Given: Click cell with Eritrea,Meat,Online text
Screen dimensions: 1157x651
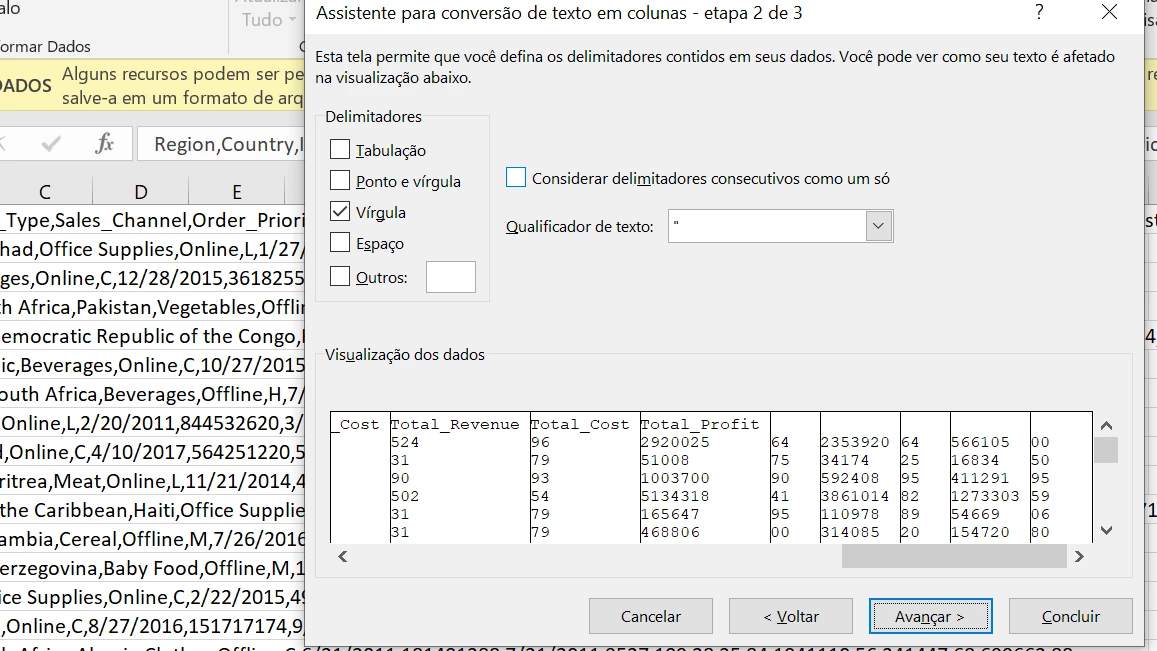Looking at the screenshot, I should [x=152, y=481].
